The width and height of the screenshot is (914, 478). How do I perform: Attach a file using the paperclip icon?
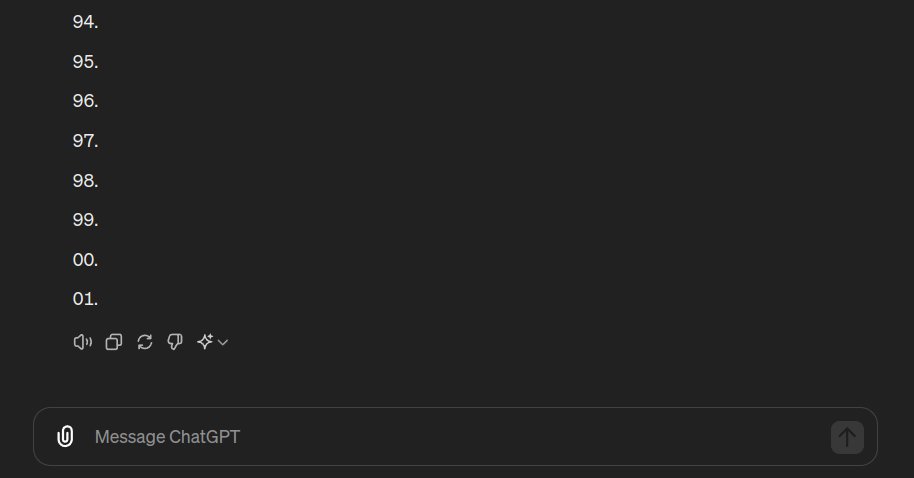click(65, 437)
